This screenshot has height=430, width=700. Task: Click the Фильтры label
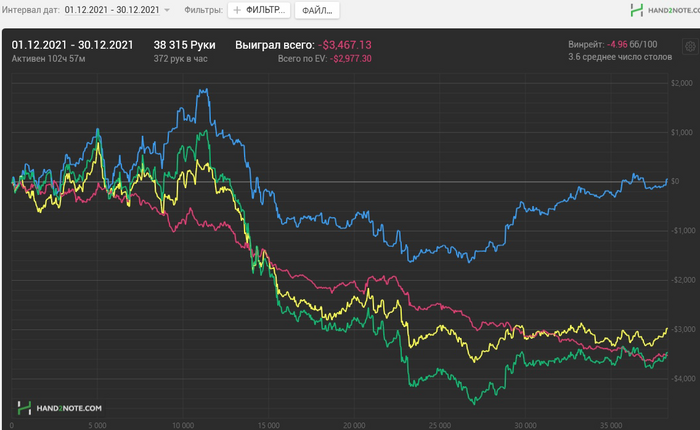point(204,10)
